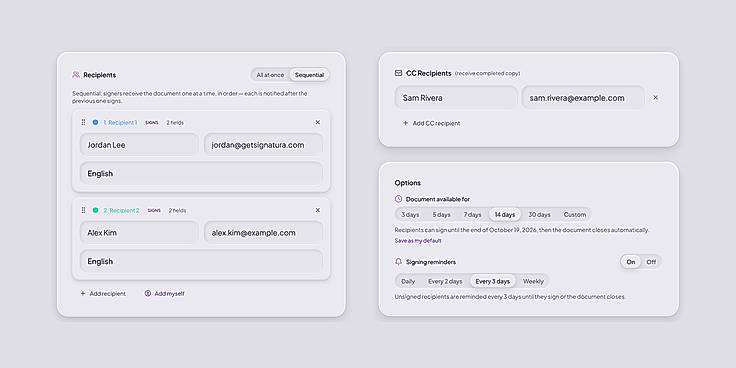This screenshot has height=368, width=736.
Task: Remove Recipient 2 with its X icon
Action: pos(318,210)
